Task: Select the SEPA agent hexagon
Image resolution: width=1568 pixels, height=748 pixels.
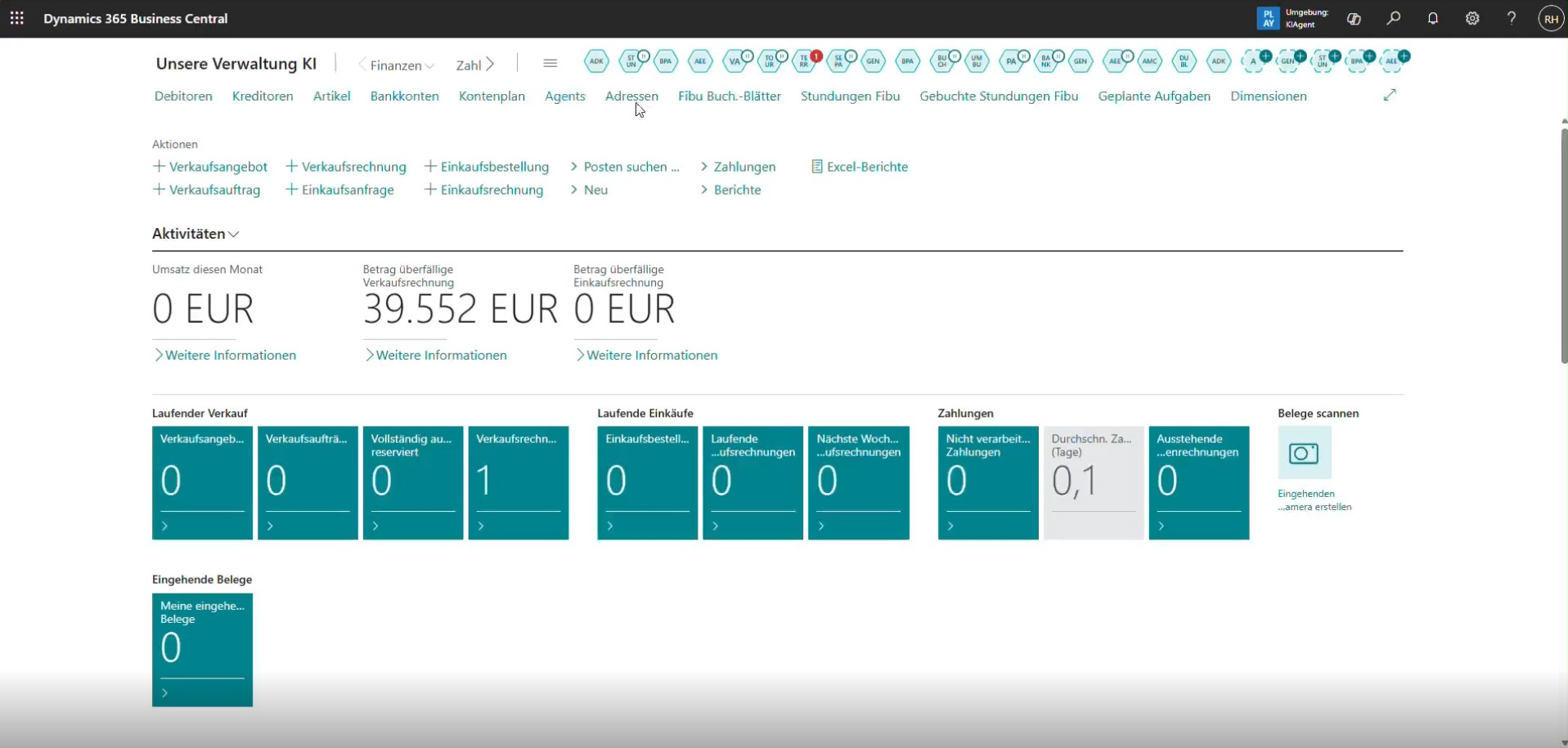Action: point(839,60)
